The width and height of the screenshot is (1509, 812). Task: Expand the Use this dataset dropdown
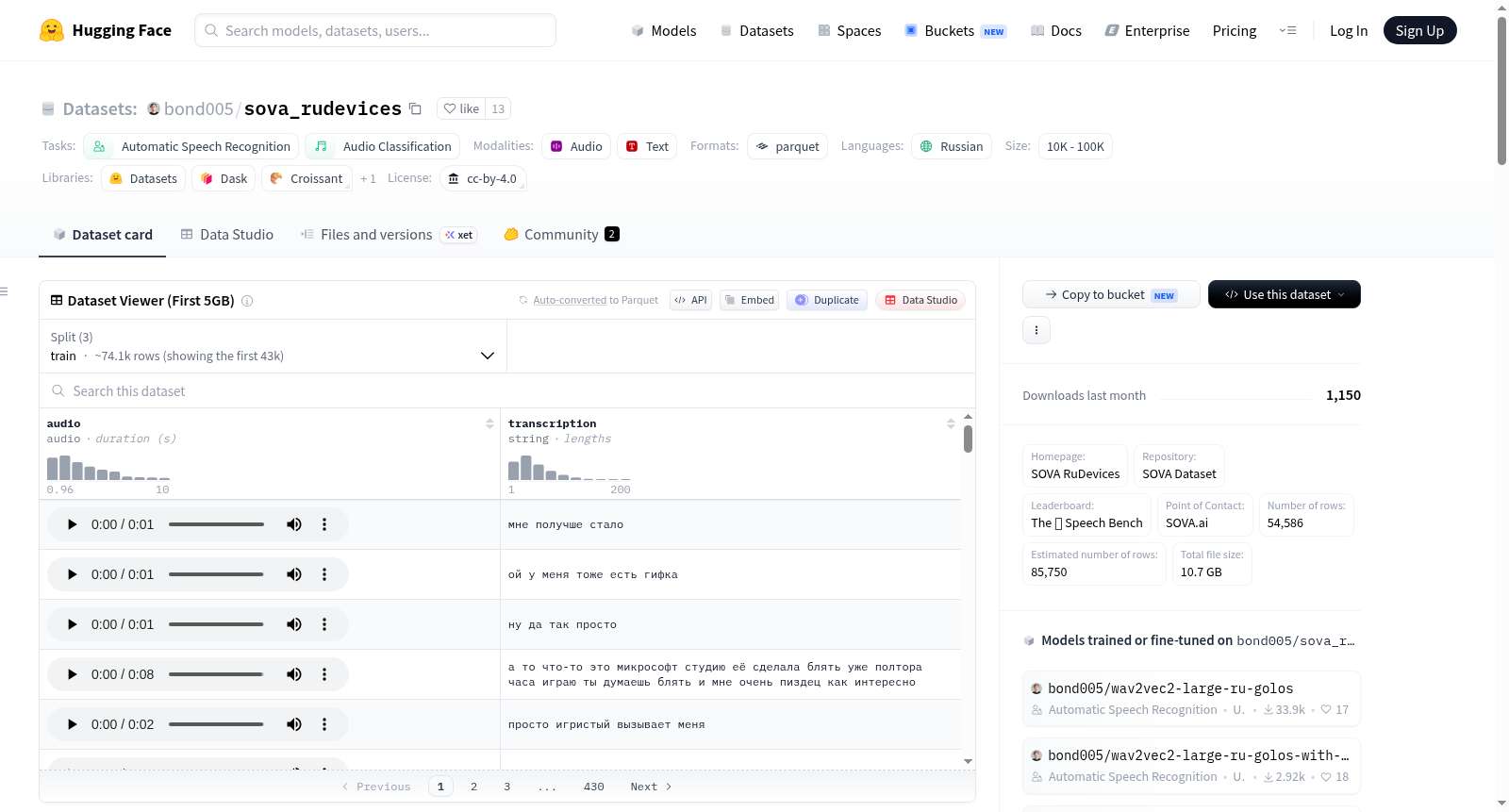click(1284, 294)
